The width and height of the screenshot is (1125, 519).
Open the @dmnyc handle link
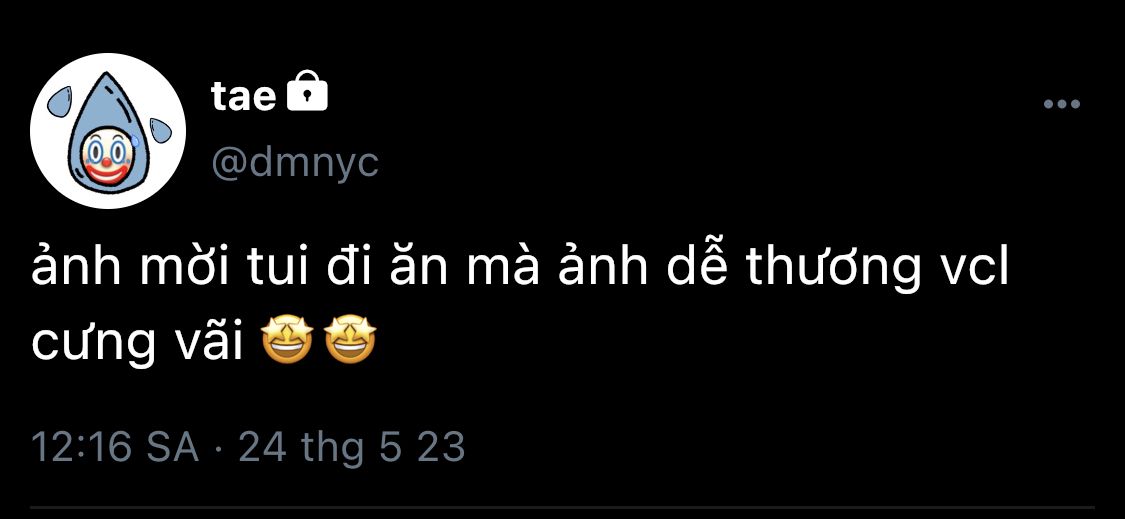tap(294, 164)
